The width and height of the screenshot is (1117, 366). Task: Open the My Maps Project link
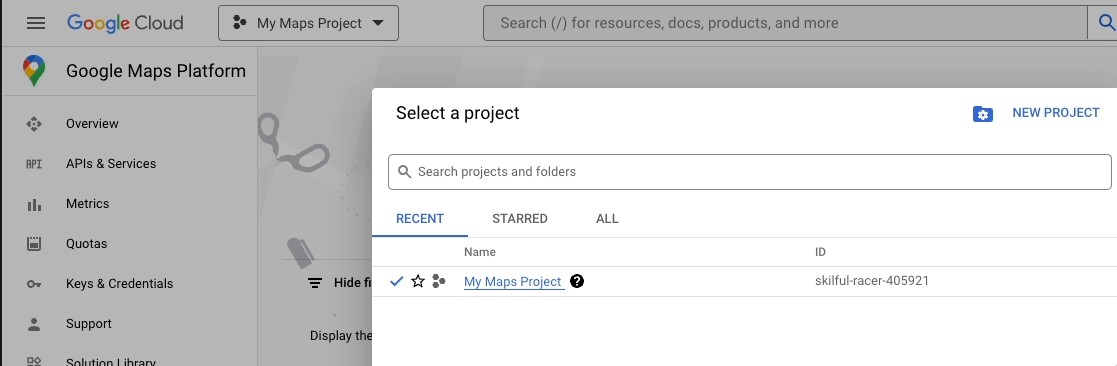coord(514,282)
